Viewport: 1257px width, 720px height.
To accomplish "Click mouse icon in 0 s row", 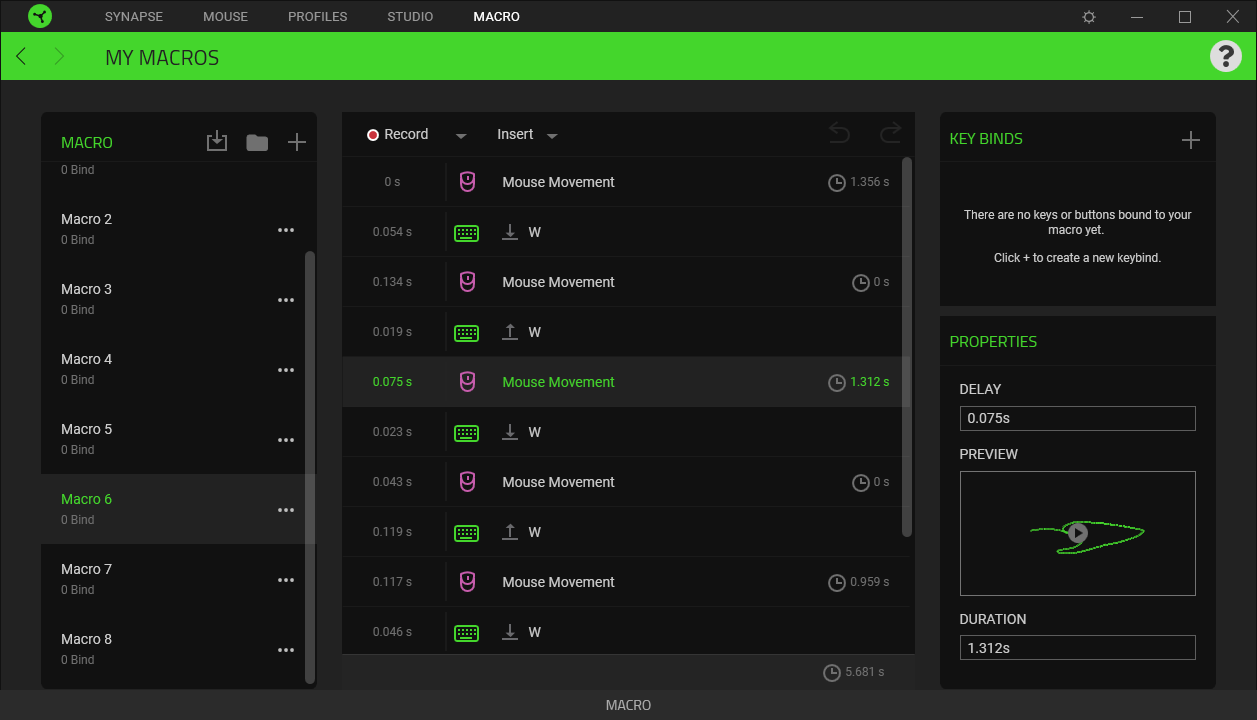I will click(x=466, y=182).
